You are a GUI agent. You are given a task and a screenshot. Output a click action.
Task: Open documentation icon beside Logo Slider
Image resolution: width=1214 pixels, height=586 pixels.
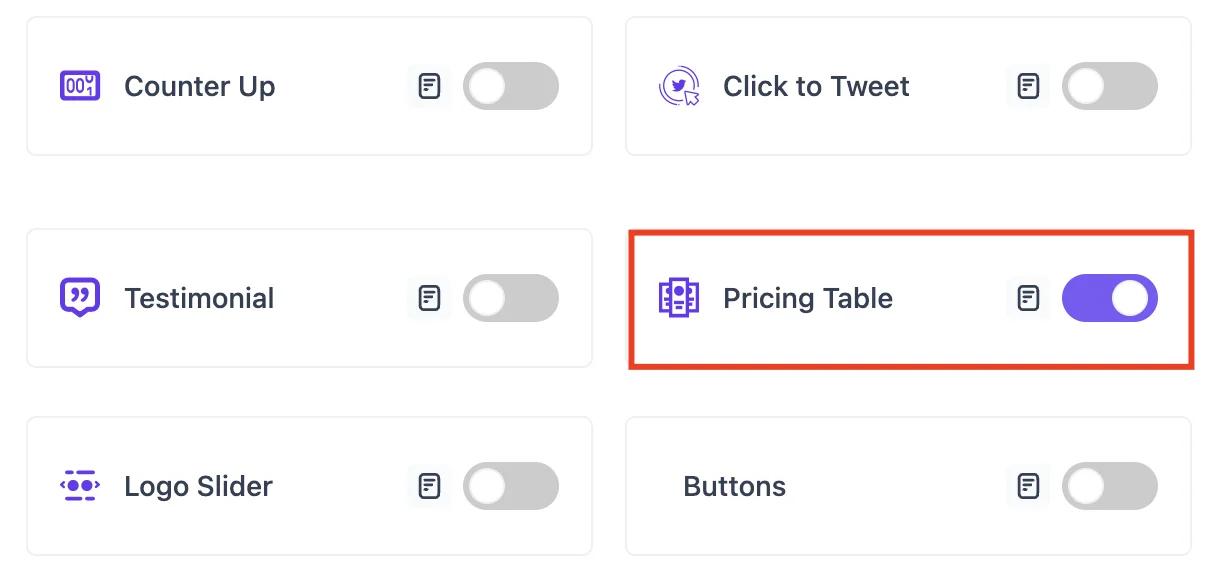(429, 486)
